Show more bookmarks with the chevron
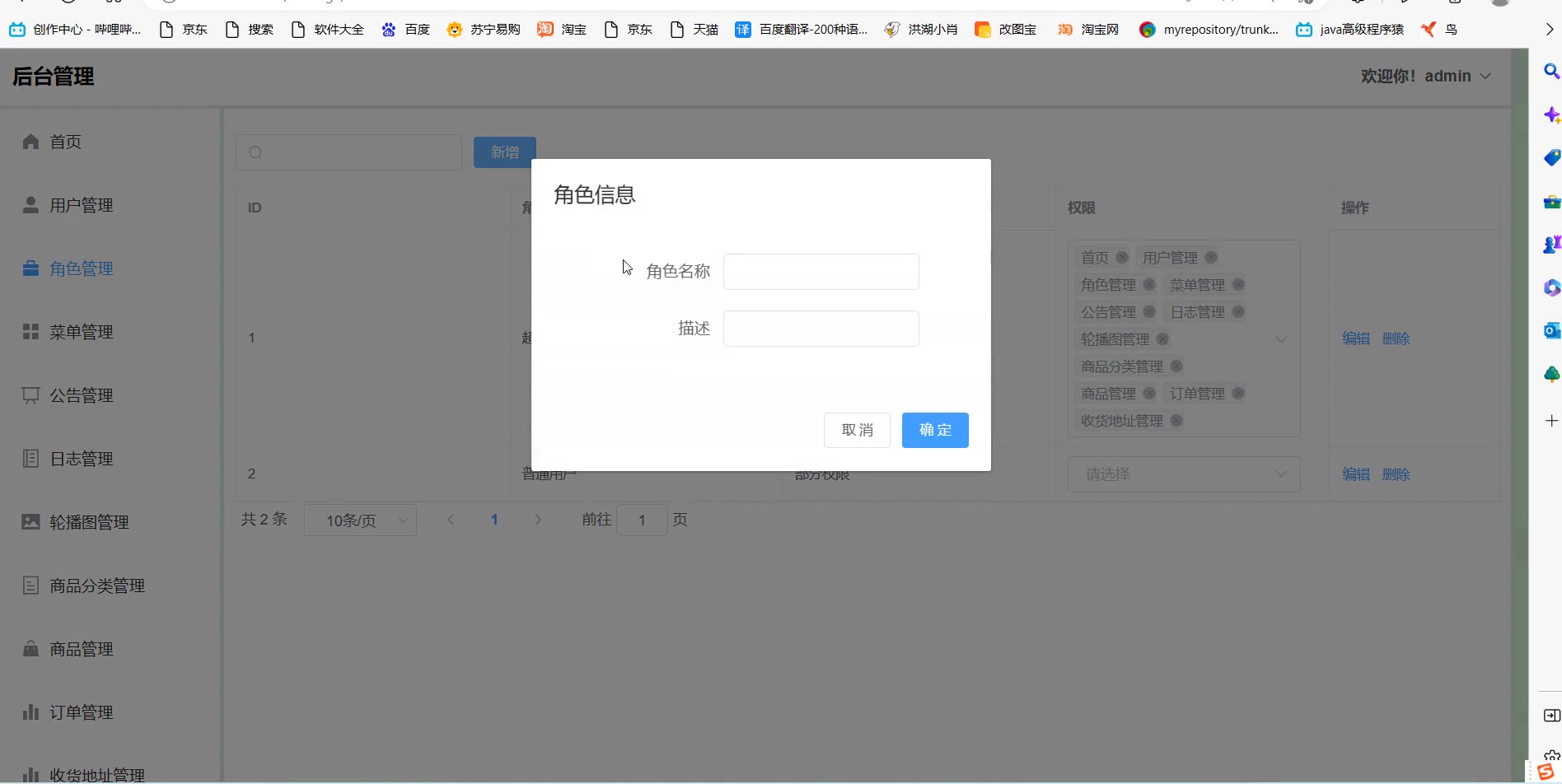 pyautogui.click(x=1549, y=30)
